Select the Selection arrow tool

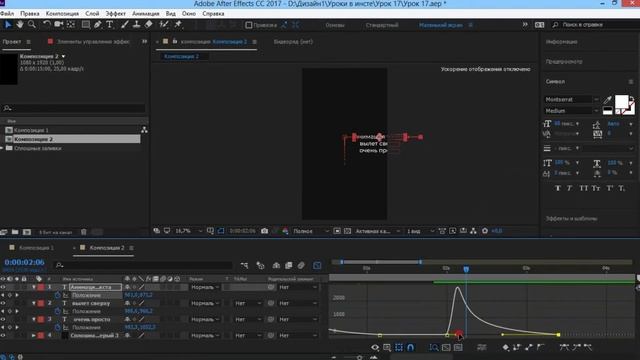tap(8, 24)
